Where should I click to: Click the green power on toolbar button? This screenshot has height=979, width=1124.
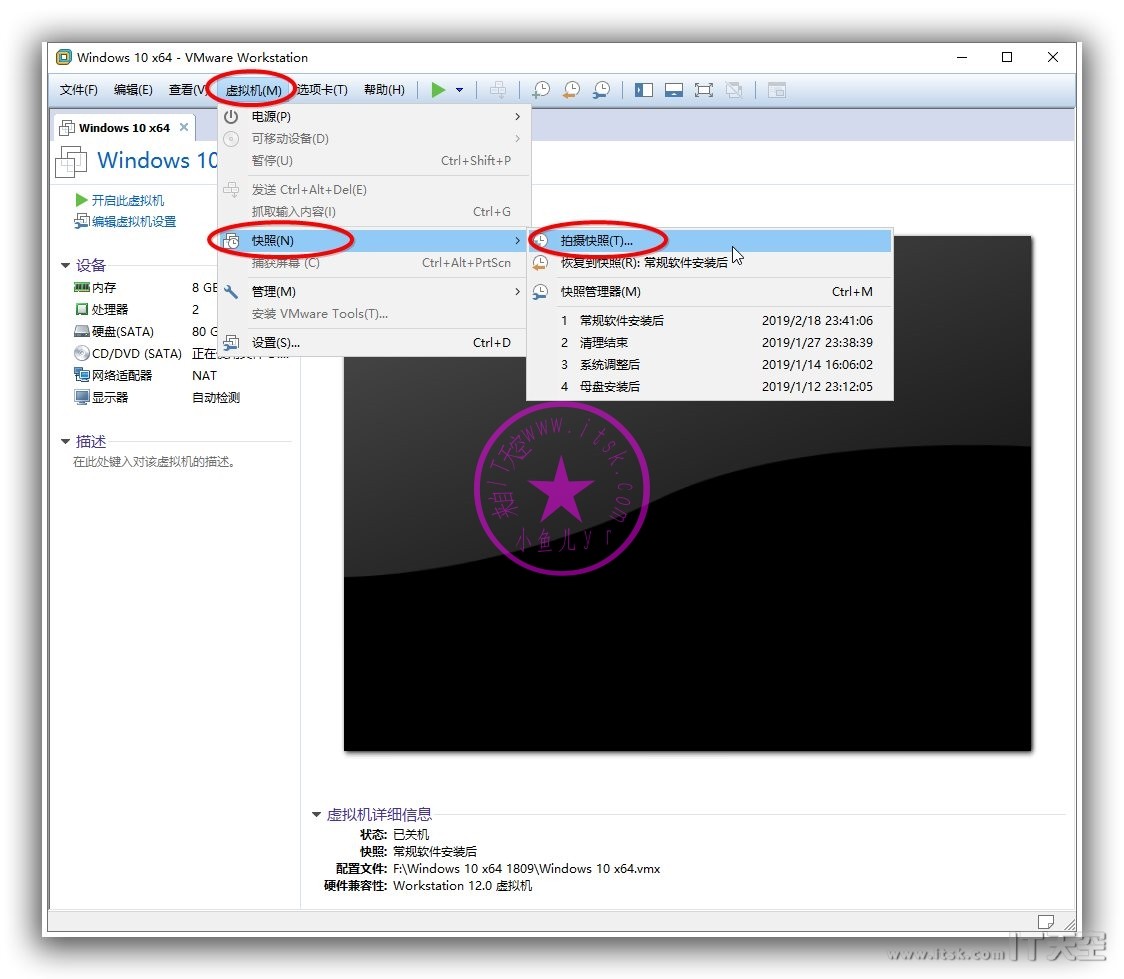click(438, 90)
